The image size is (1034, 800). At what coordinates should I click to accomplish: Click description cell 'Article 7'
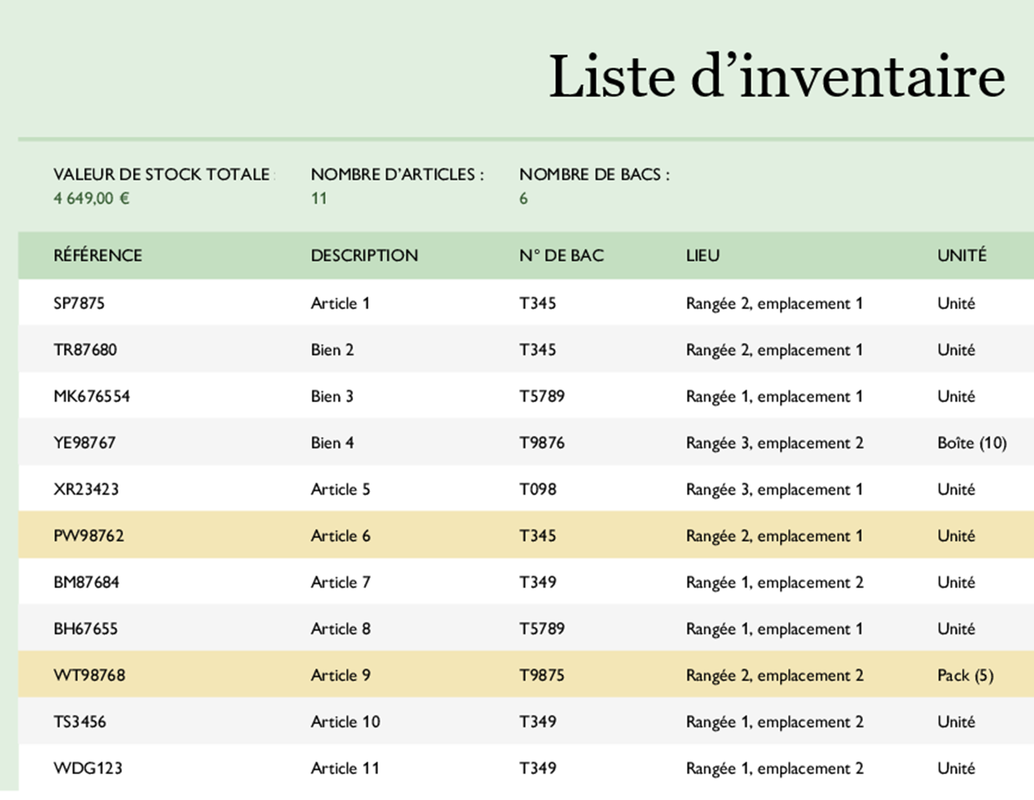[341, 582]
